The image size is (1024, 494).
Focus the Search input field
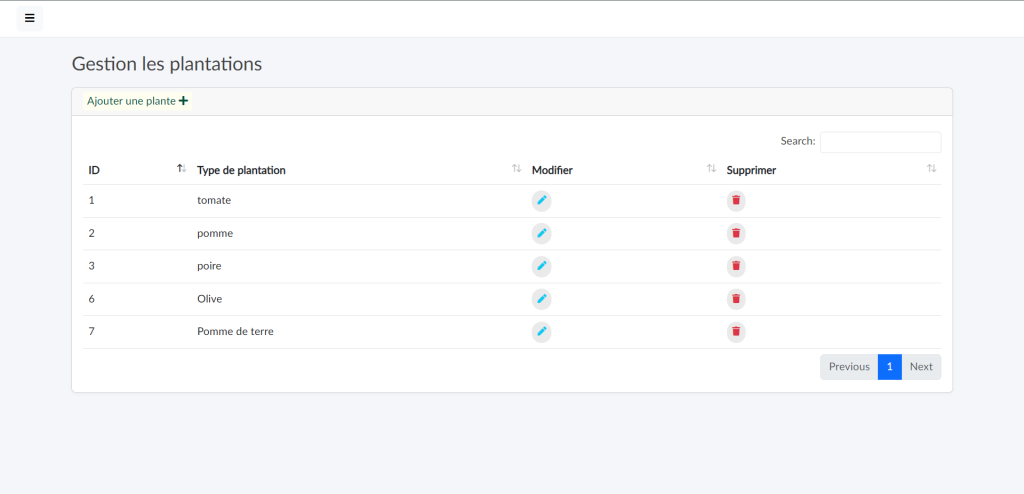(x=880, y=142)
